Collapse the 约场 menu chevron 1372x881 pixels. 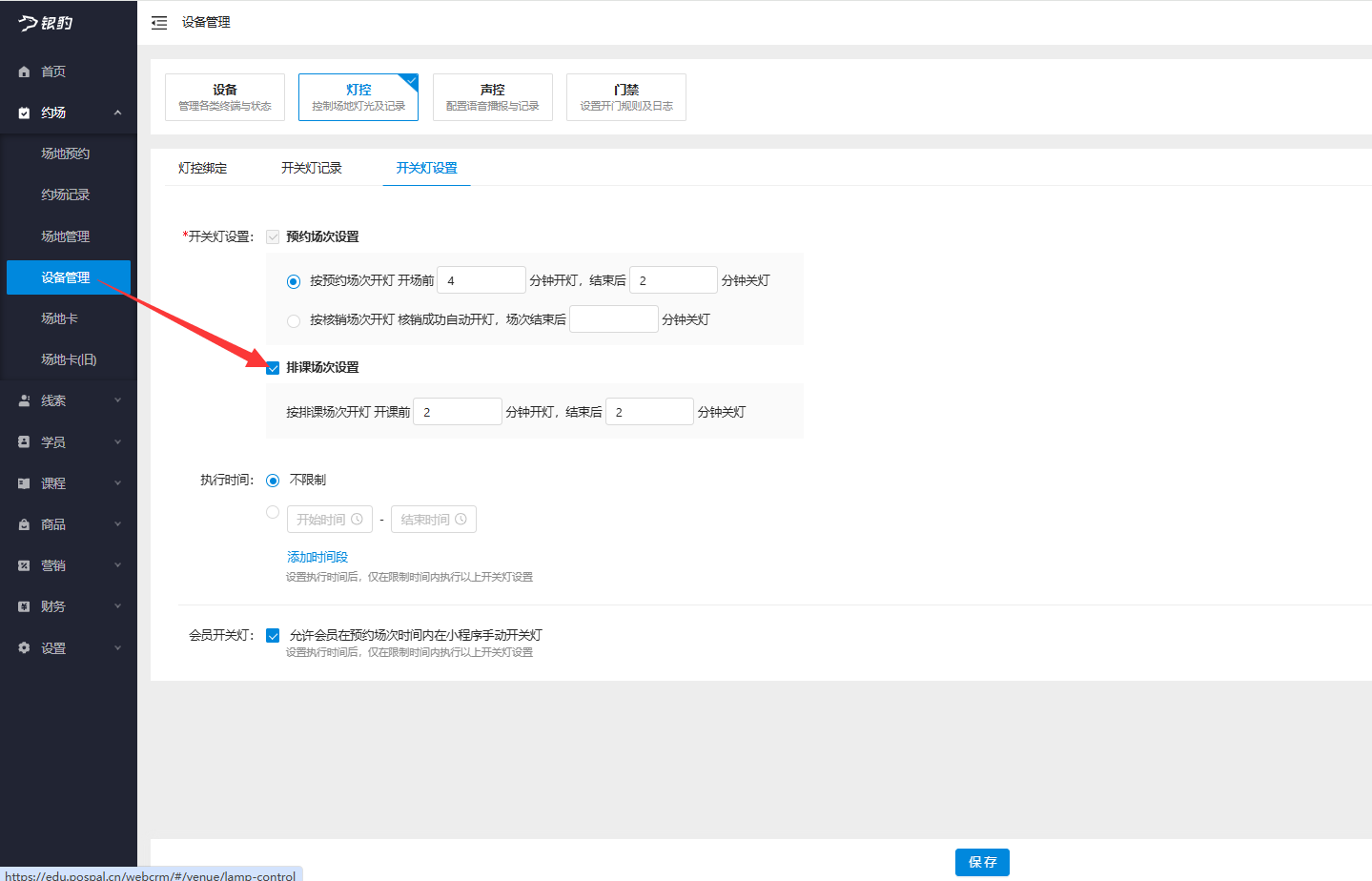coord(117,113)
